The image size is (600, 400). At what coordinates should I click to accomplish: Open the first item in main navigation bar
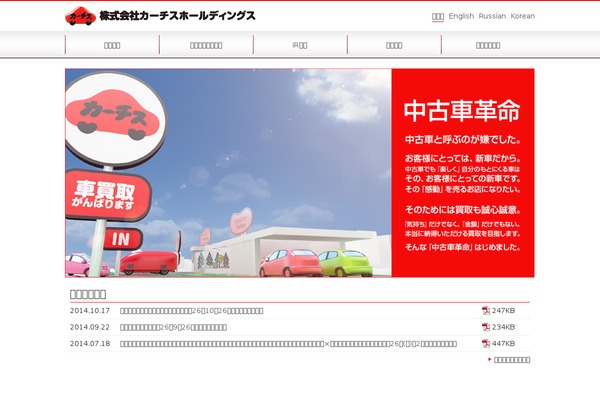[112, 45]
